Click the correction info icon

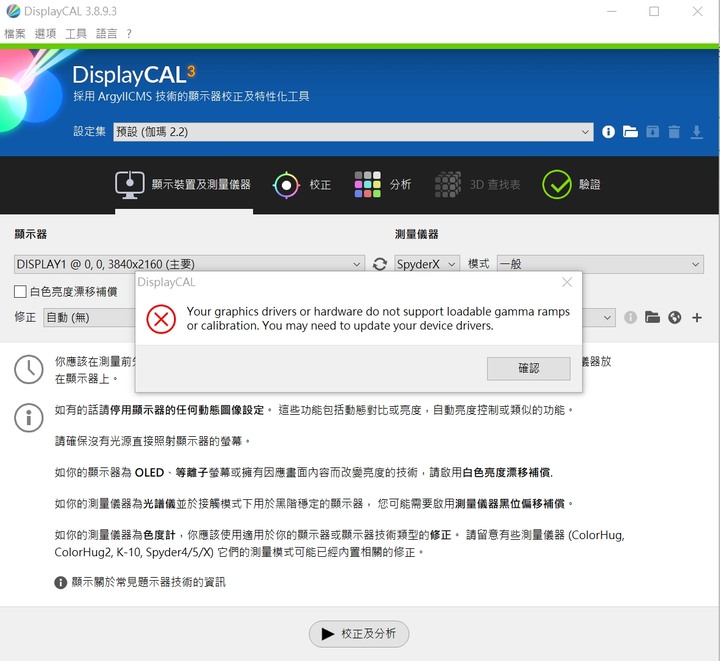630,317
